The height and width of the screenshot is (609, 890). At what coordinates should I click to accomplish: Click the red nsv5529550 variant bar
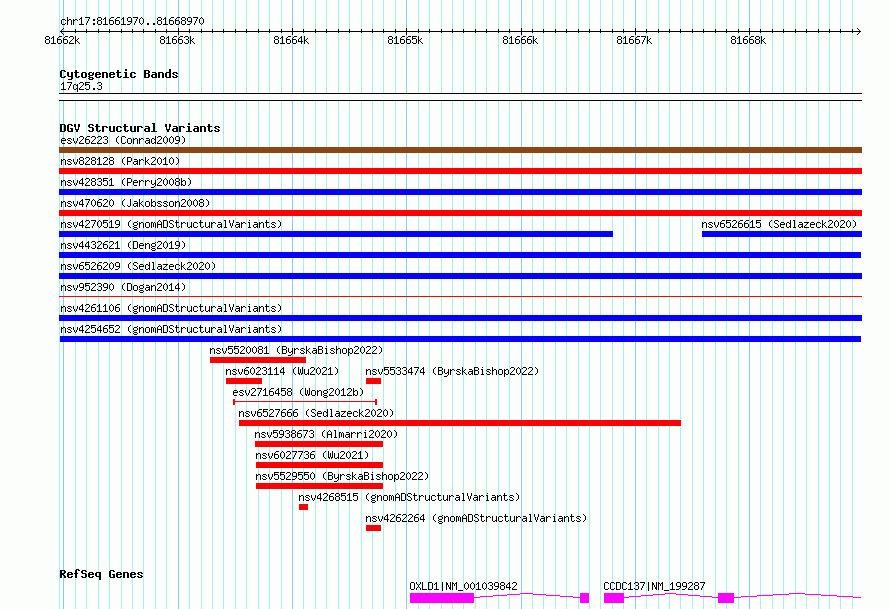coord(320,486)
